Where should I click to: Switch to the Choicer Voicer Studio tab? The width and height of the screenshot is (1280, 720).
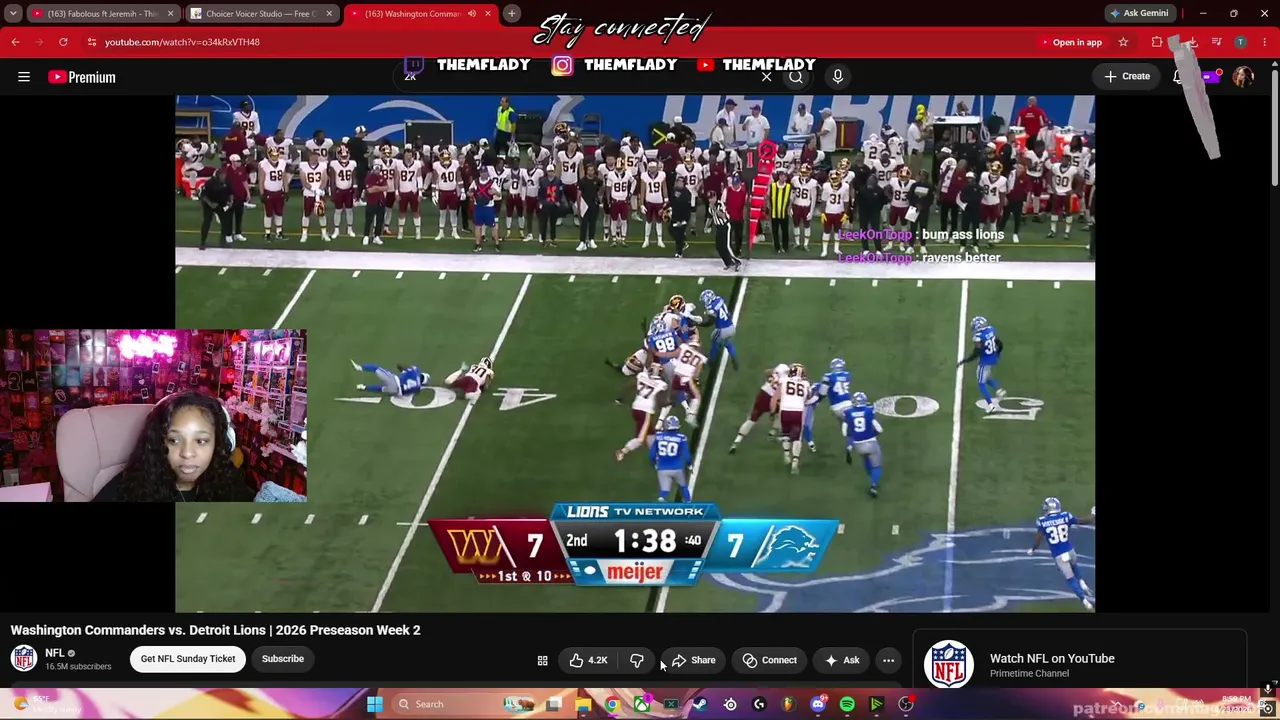pyautogui.click(x=262, y=14)
